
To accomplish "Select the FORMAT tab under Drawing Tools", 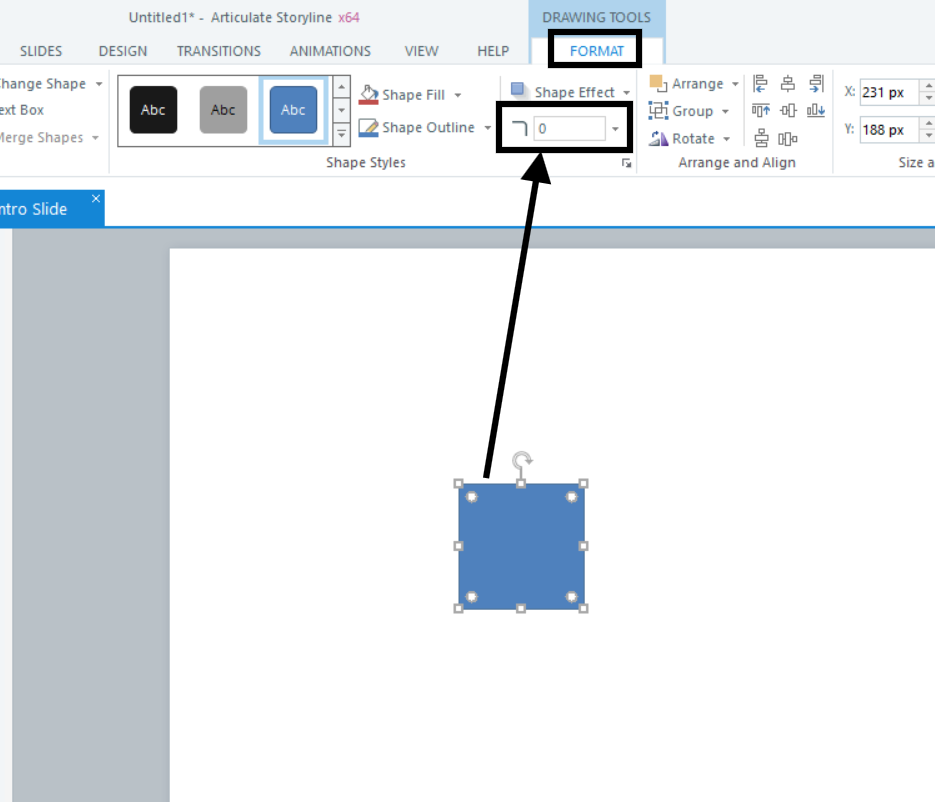I will pyautogui.click(x=597, y=51).
